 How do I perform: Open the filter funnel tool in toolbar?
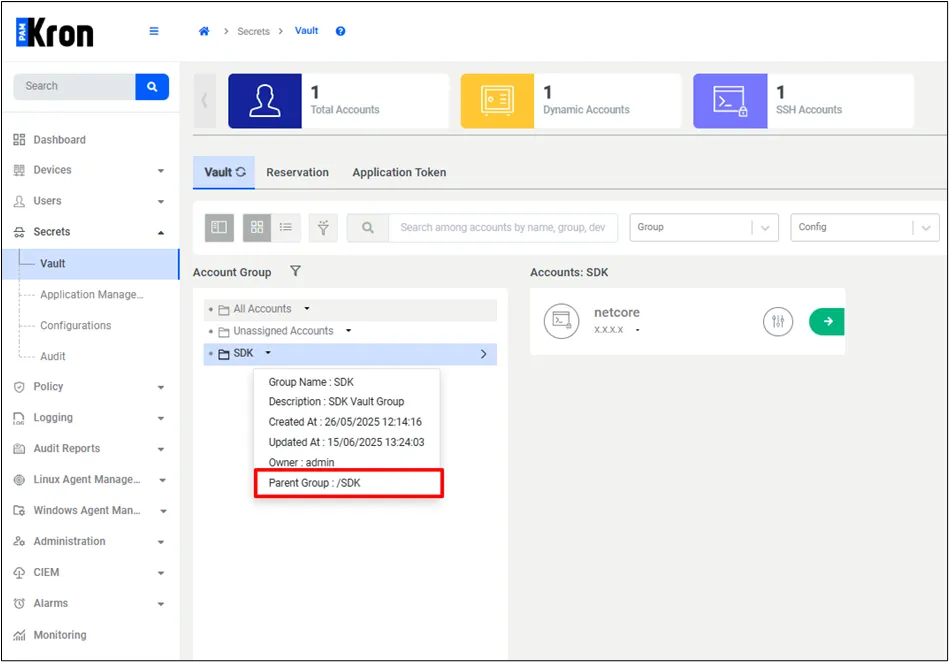[323, 228]
